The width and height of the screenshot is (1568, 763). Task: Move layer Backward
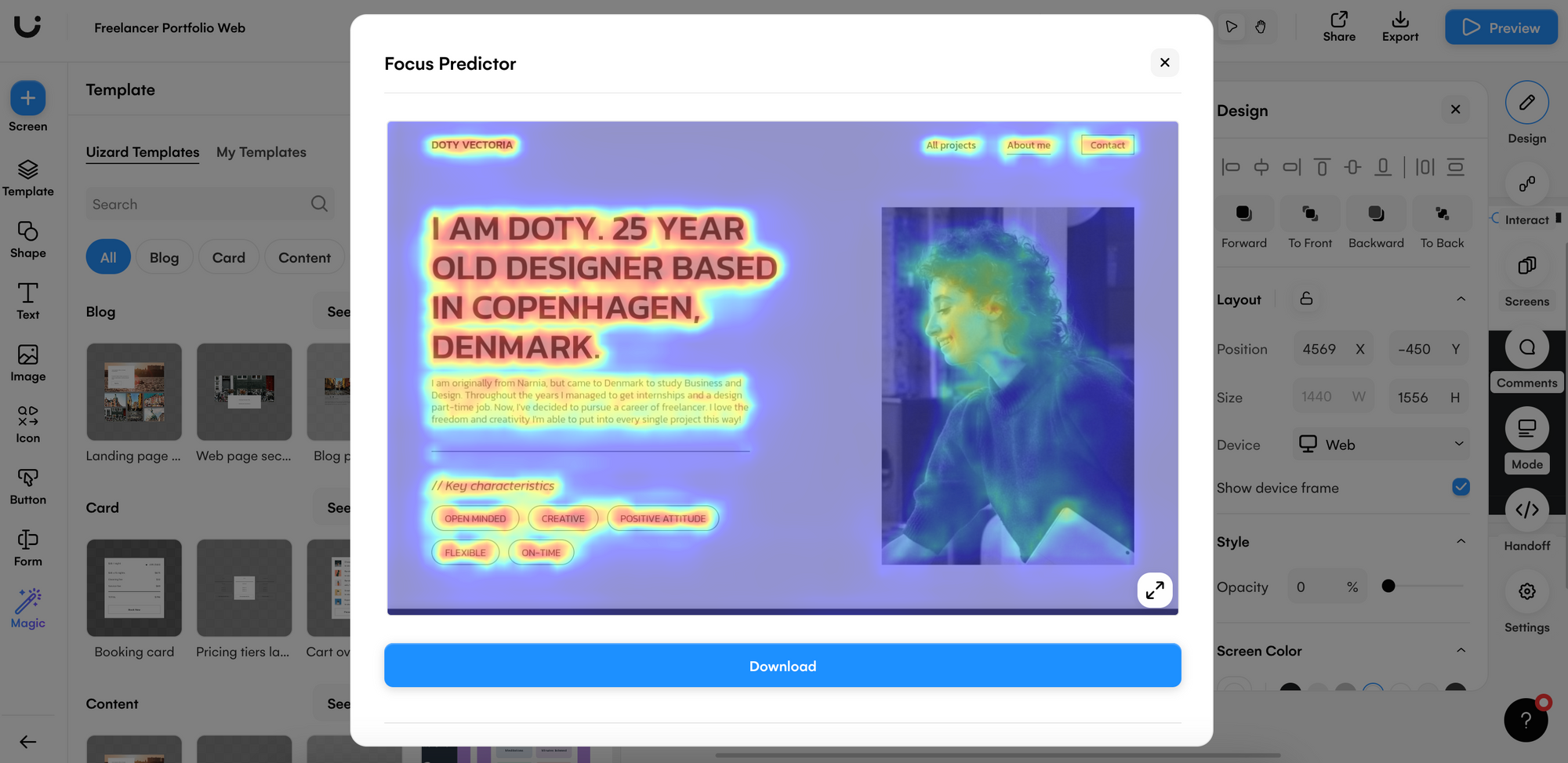tap(1376, 223)
